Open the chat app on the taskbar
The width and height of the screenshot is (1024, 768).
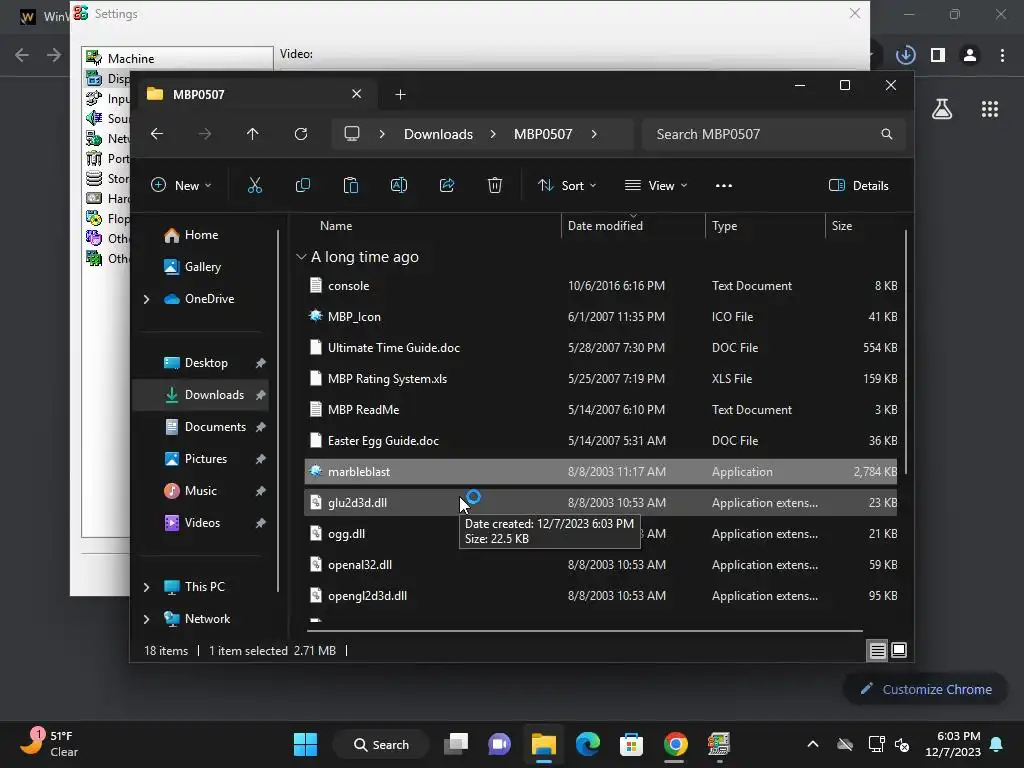(500, 744)
